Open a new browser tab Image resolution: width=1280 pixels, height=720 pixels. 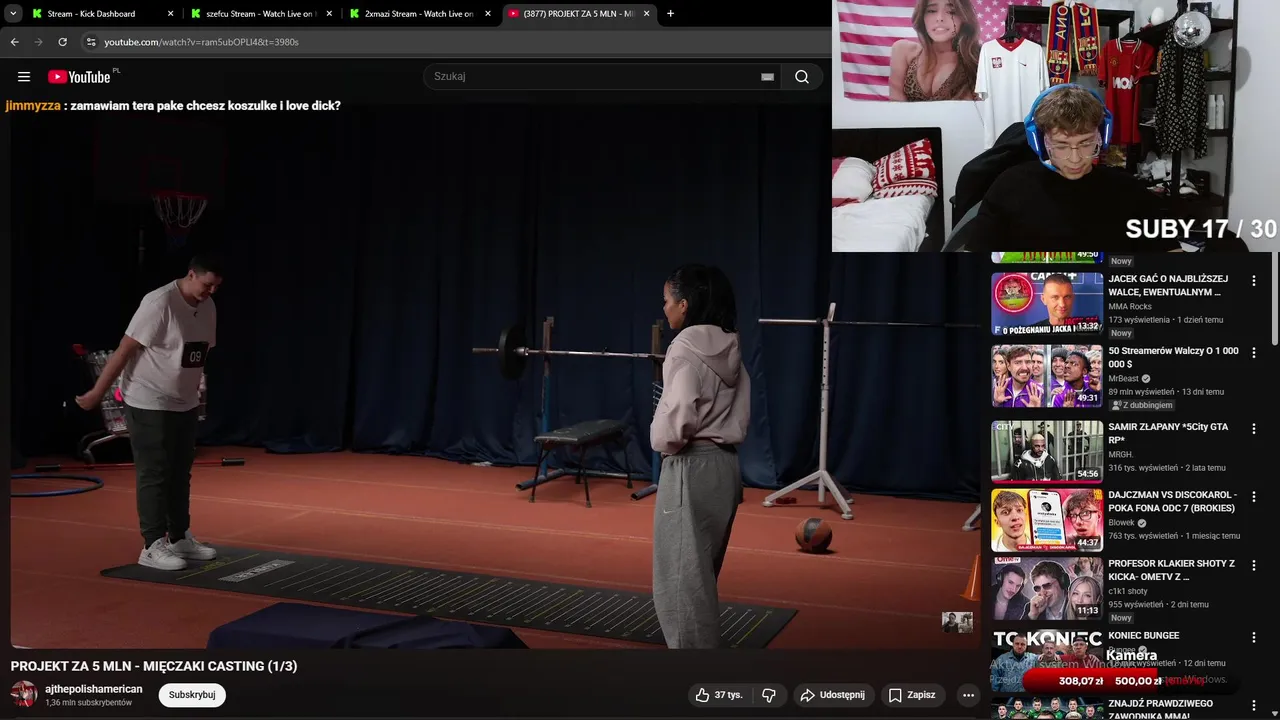[670, 14]
